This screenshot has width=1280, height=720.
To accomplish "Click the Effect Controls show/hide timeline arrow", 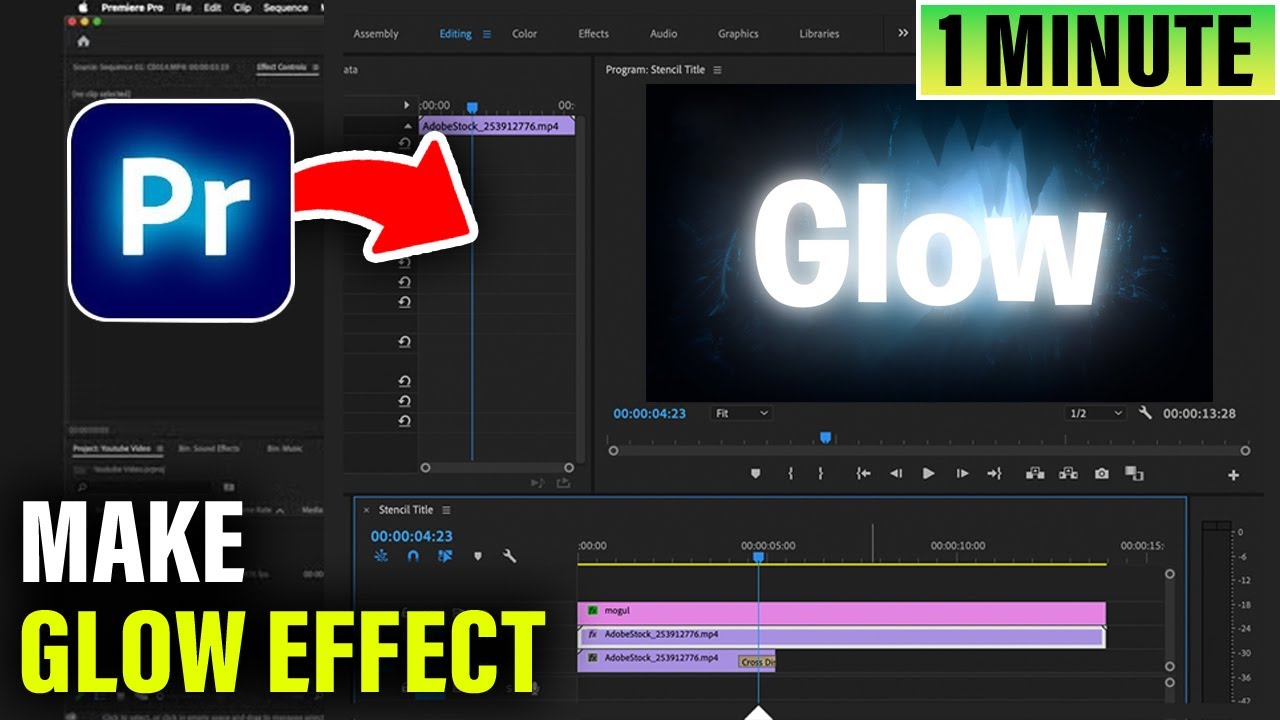I will 406,105.
